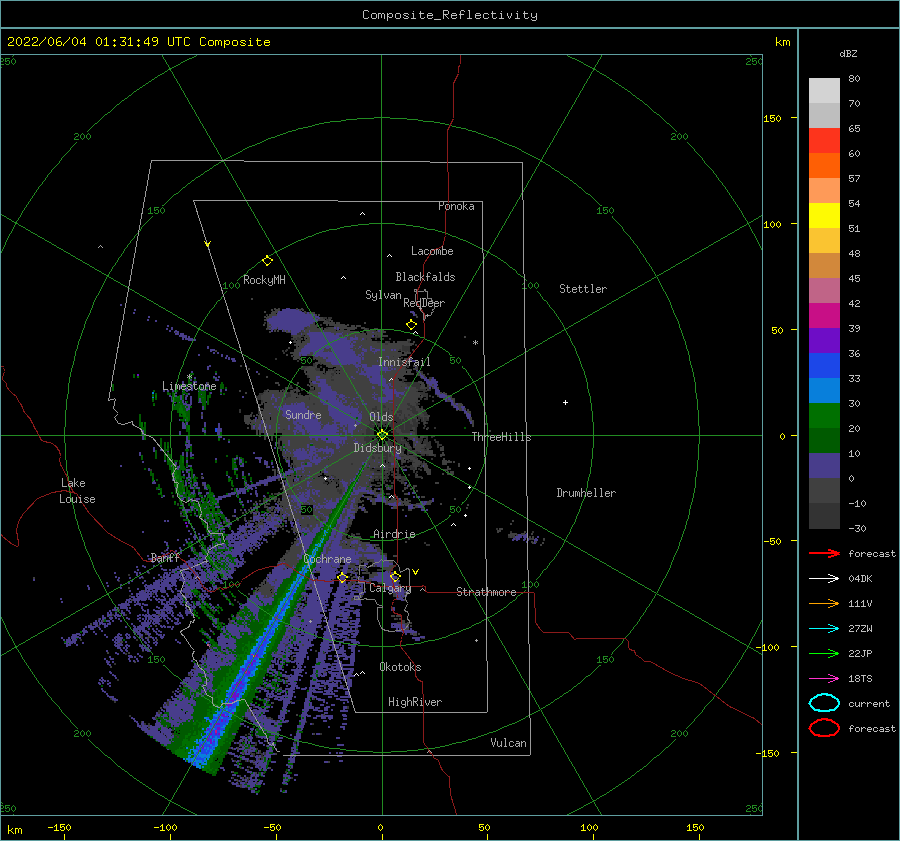
Task: Click the Okotoks city label
Action: tap(400, 667)
